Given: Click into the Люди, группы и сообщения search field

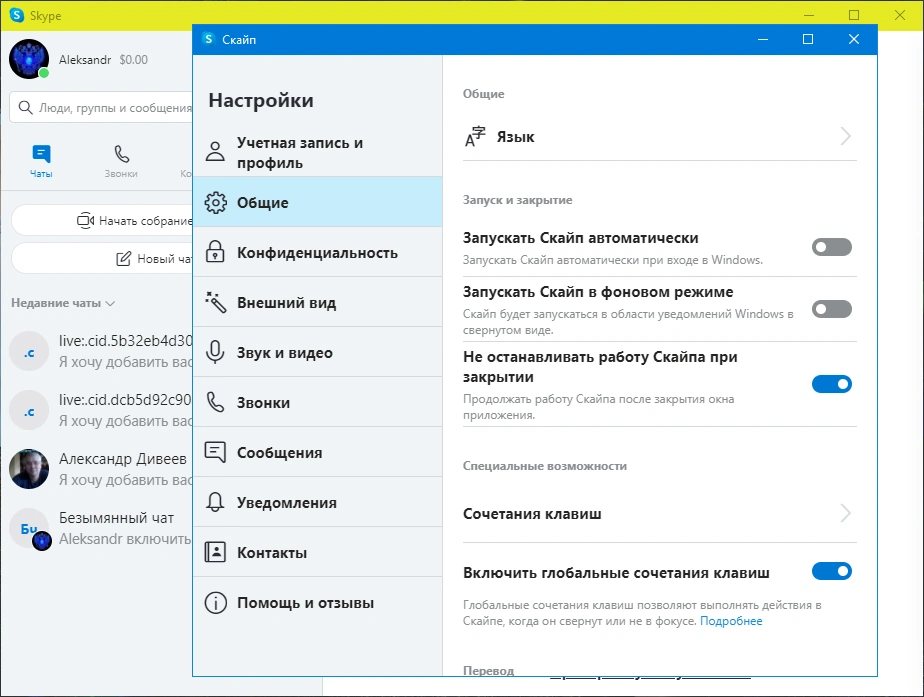Looking at the screenshot, I should pyautogui.click(x=101, y=107).
